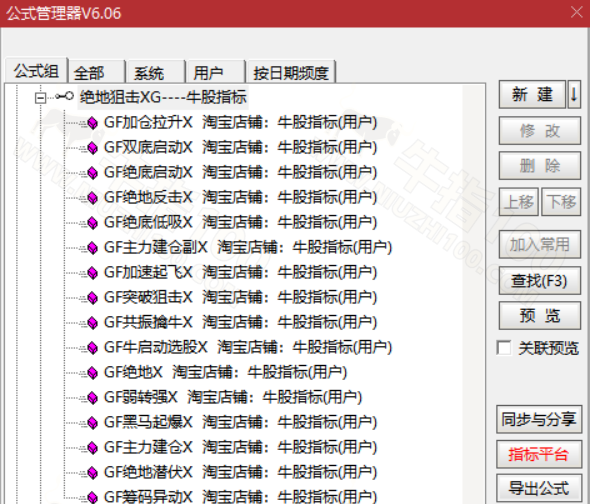Click the 导出公式 button
Screen dimensions: 590x504
click(x=539, y=489)
